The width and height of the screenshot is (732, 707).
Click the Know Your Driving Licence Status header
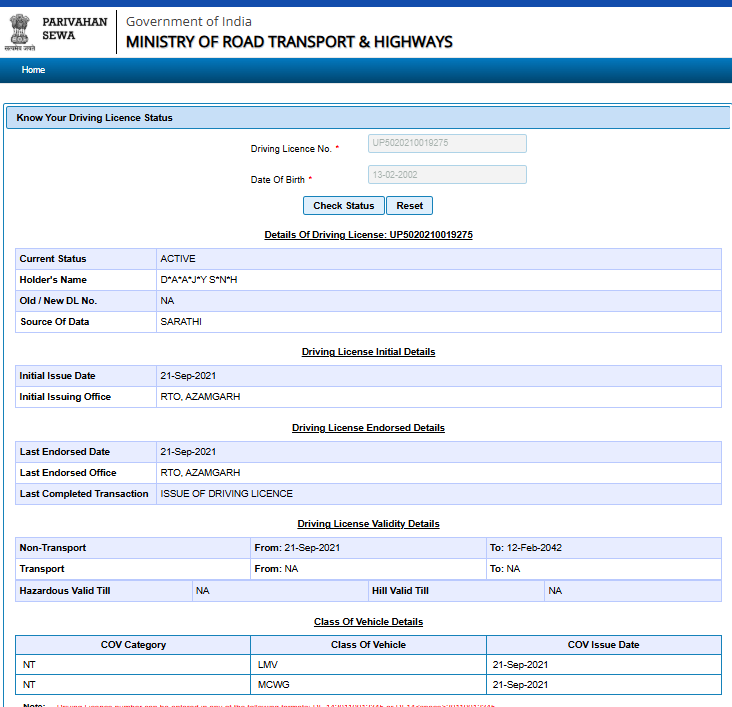click(95, 118)
